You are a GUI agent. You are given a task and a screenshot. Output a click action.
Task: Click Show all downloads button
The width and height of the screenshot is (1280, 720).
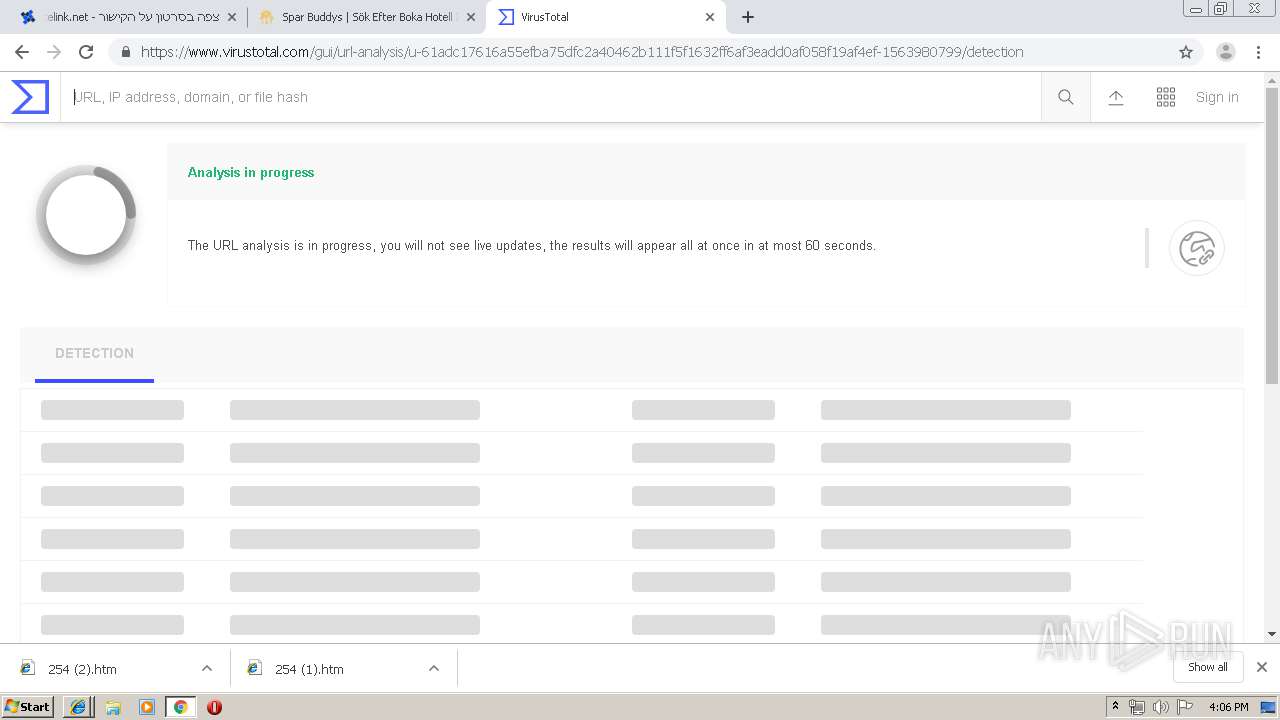(x=1207, y=667)
